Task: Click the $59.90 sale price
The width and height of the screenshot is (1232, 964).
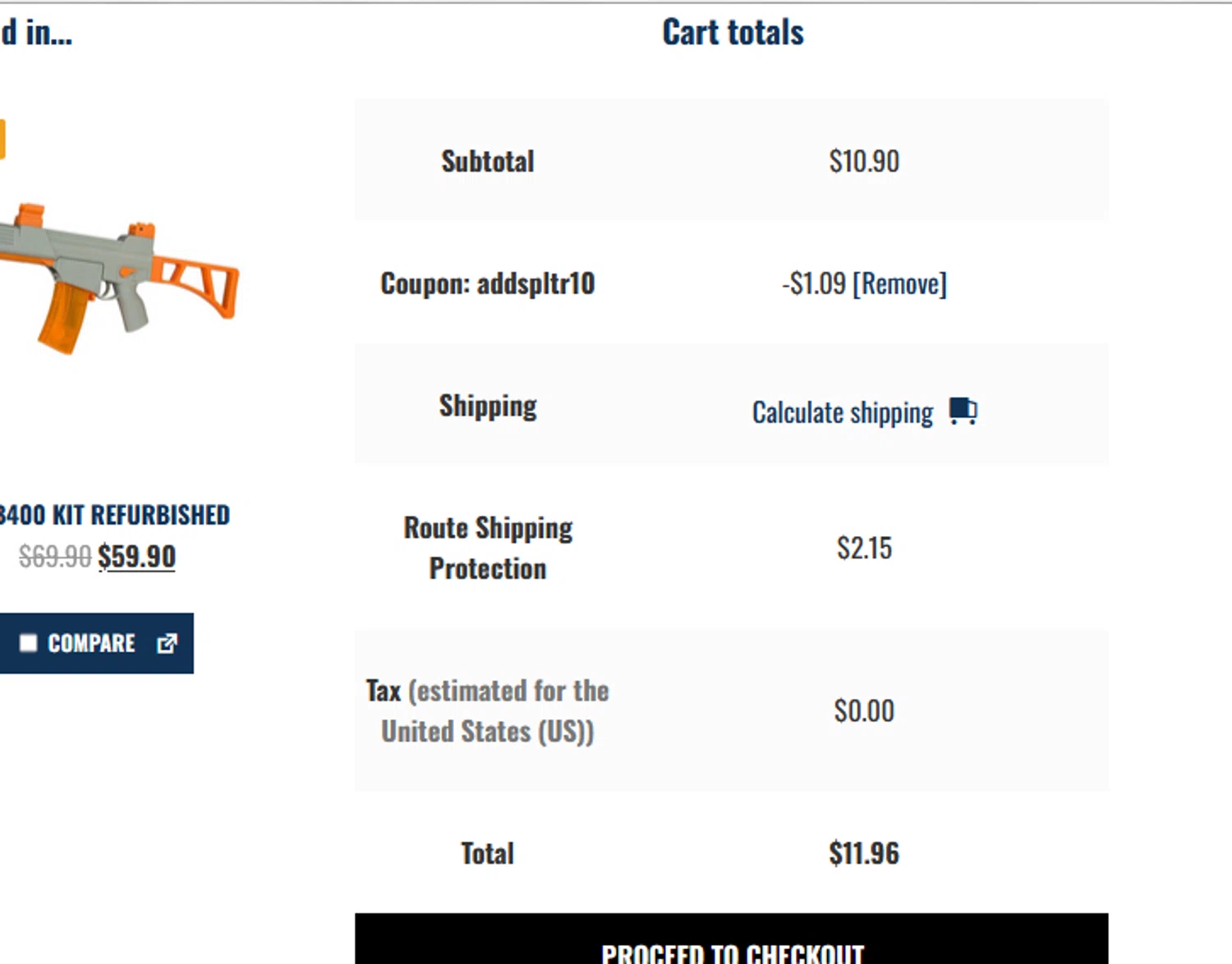Action: [x=136, y=556]
